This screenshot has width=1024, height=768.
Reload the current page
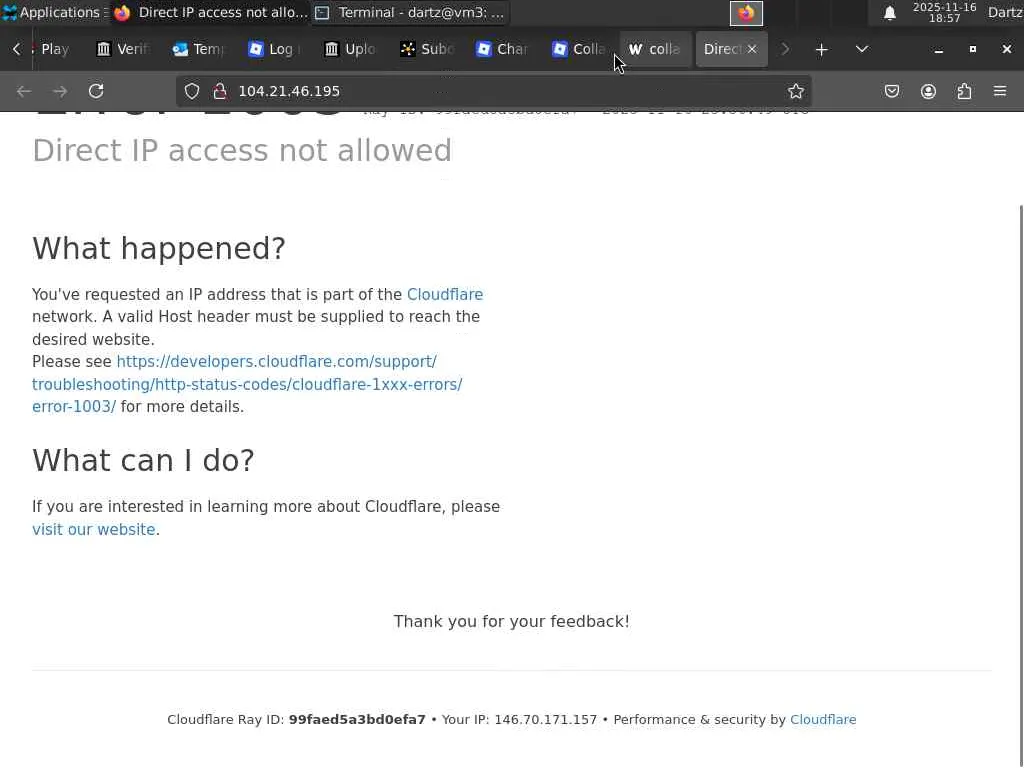[x=96, y=91]
